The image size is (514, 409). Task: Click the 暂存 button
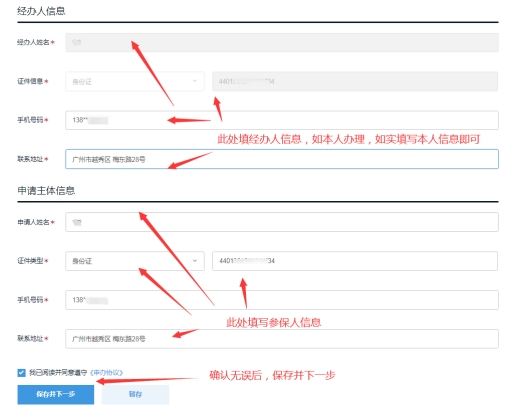point(135,394)
